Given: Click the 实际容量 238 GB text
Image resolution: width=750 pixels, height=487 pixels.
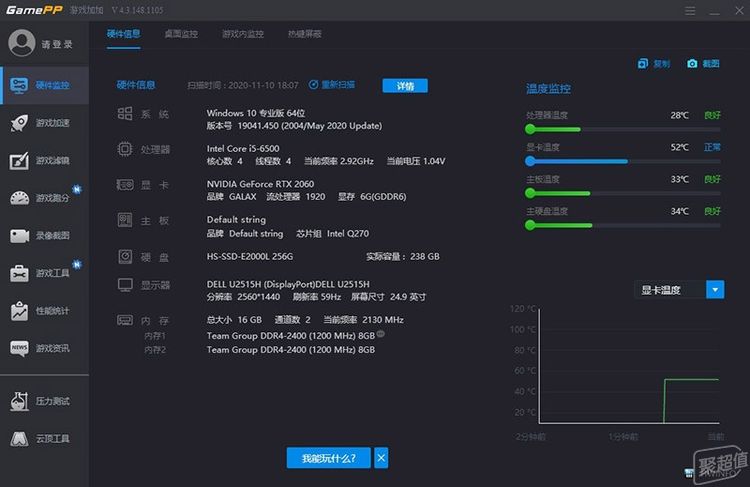Looking at the screenshot, I should click(403, 256).
